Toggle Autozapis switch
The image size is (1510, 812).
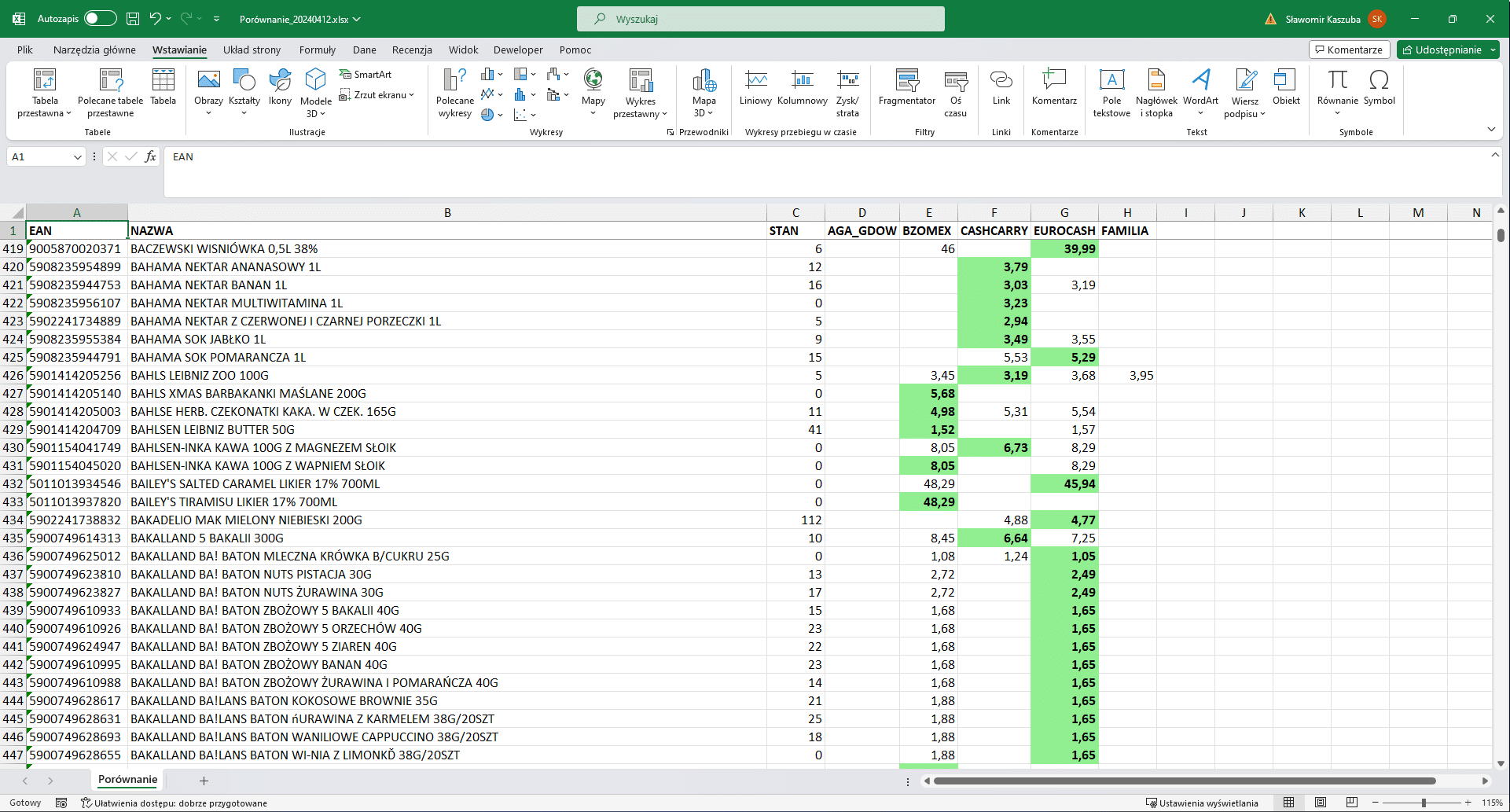point(100,19)
